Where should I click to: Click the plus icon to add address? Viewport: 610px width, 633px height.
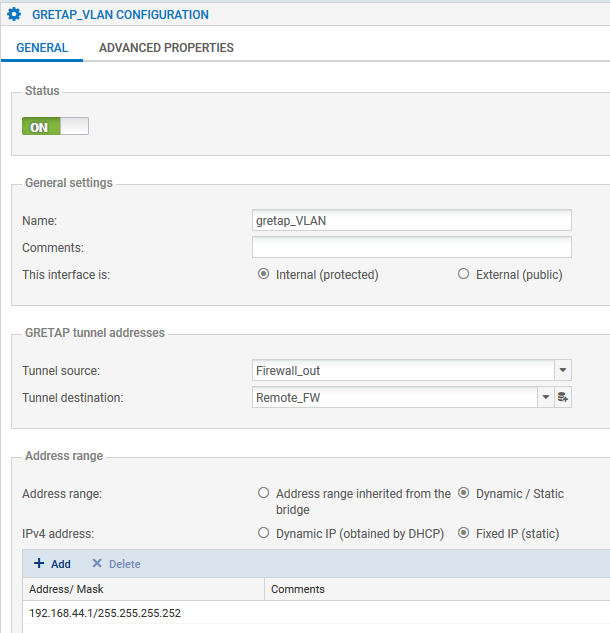39,564
